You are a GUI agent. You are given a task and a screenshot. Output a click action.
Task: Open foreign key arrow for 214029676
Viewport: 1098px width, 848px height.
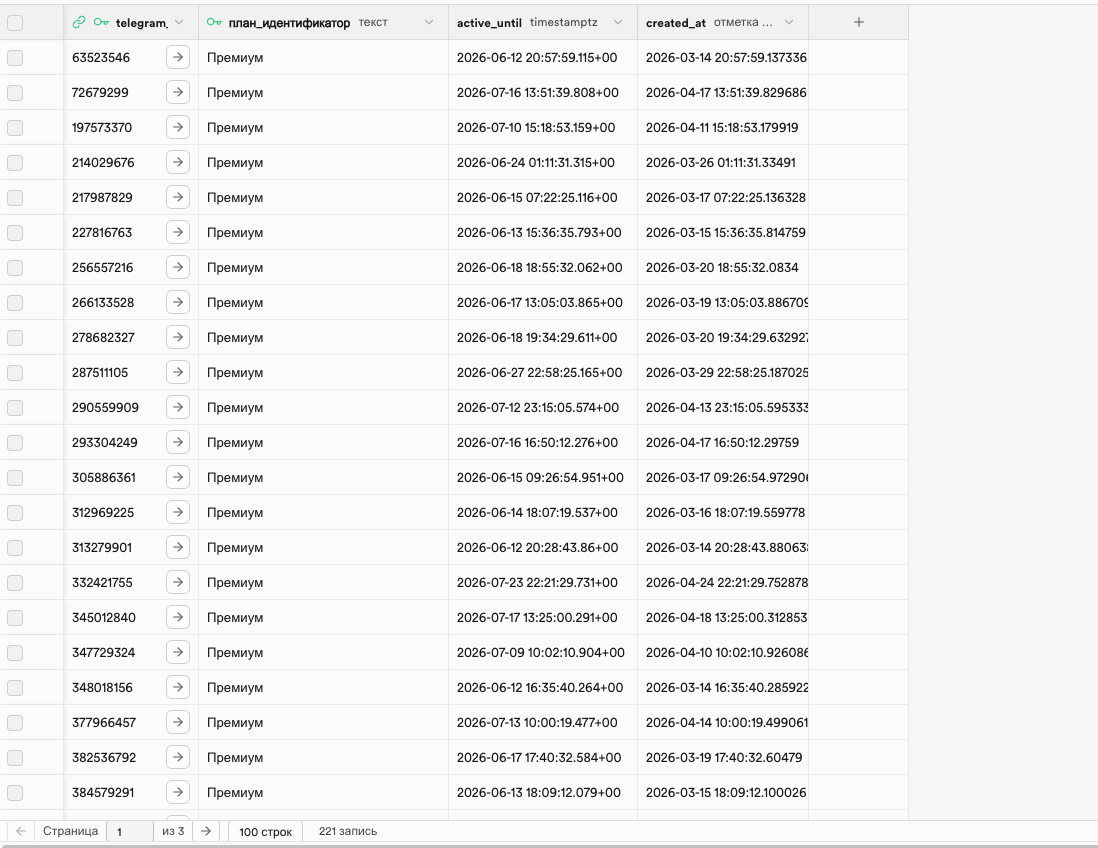pos(178,162)
